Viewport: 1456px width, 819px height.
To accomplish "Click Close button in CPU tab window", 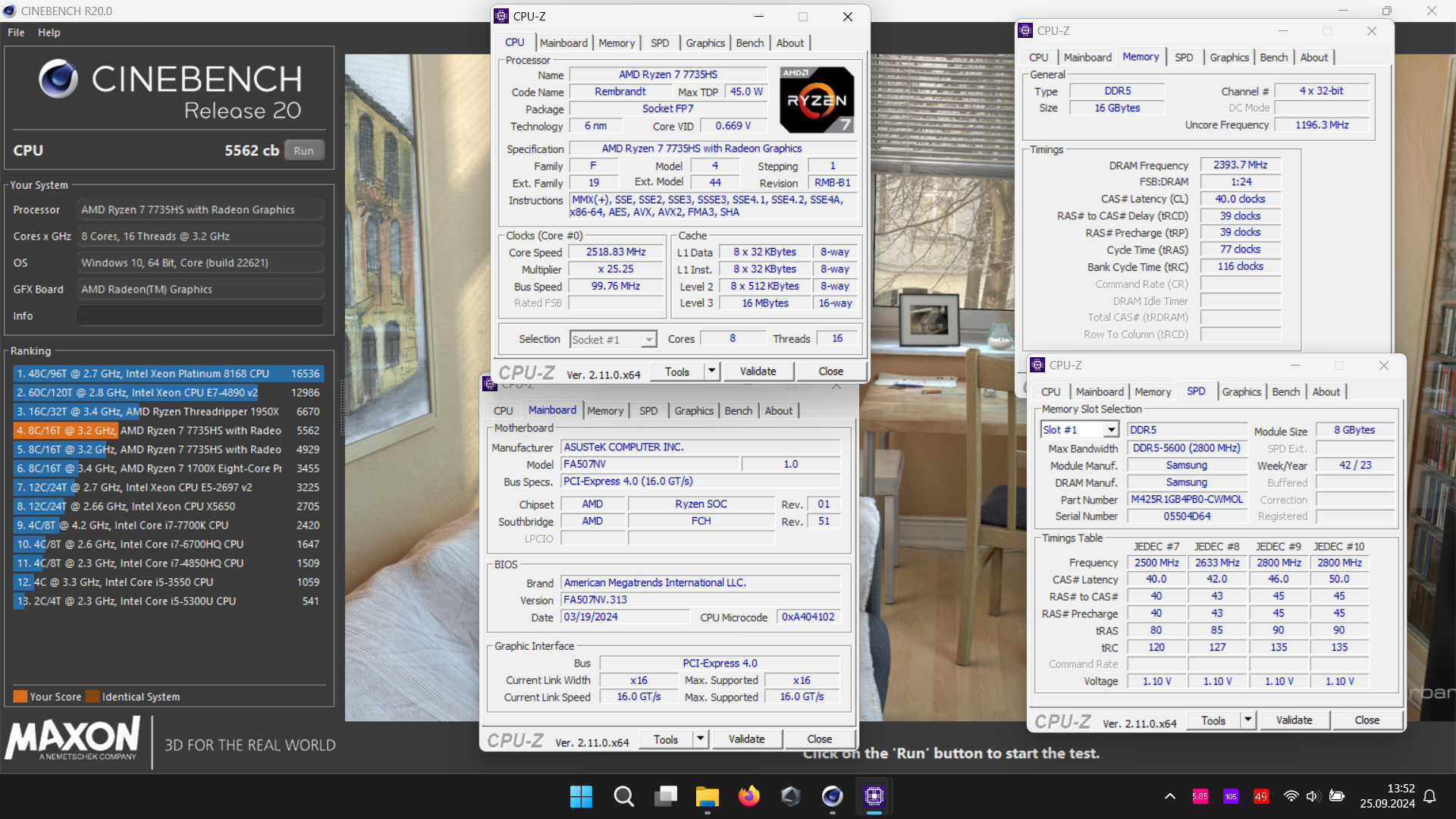I will click(830, 371).
